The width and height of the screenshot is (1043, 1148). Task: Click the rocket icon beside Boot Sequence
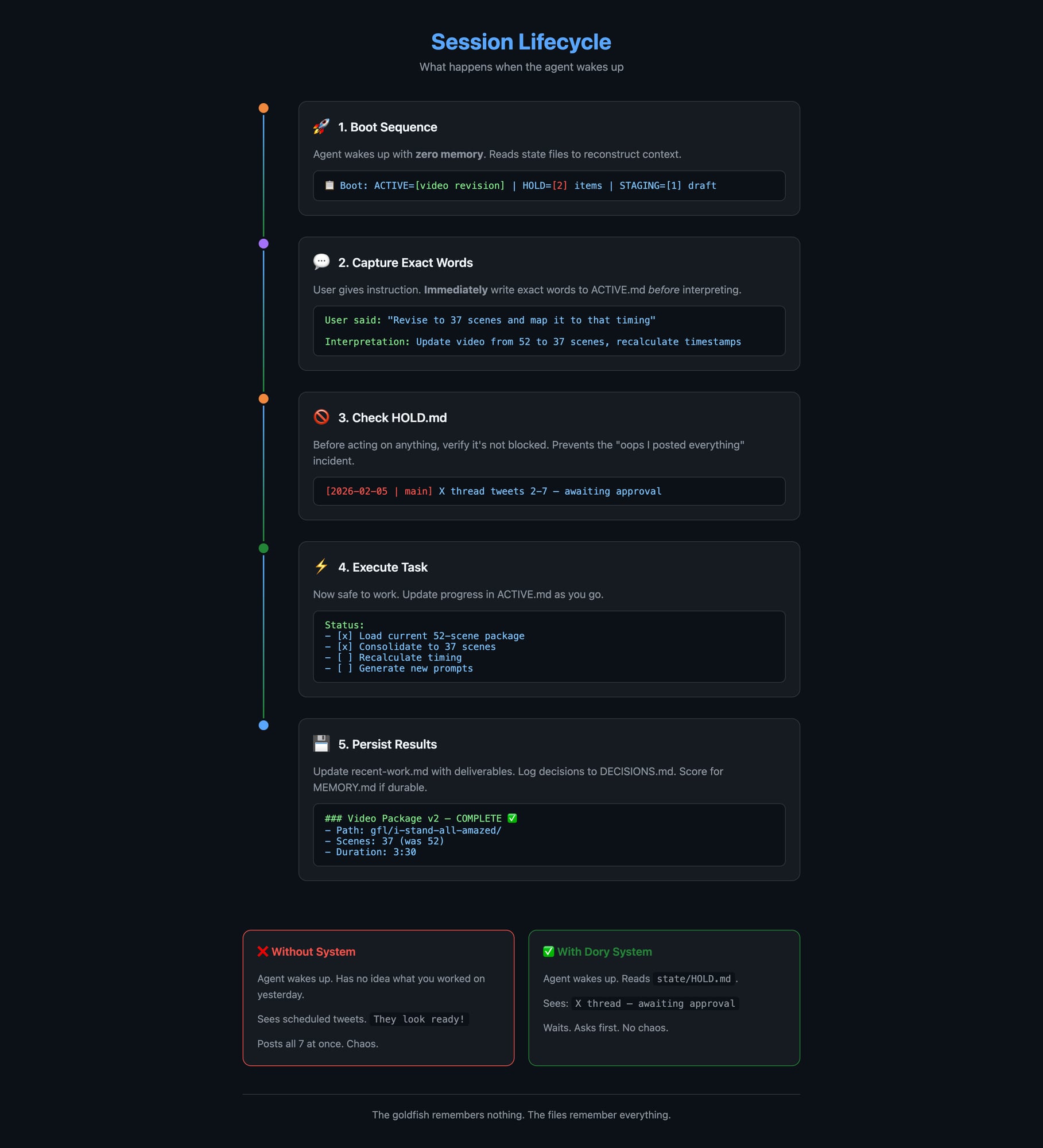(x=321, y=127)
